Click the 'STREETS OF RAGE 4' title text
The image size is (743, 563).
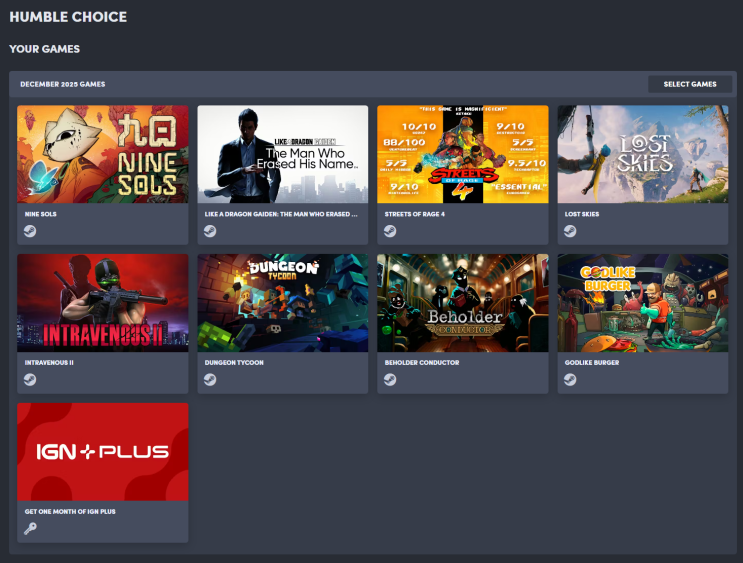pyautogui.click(x=415, y=214)
